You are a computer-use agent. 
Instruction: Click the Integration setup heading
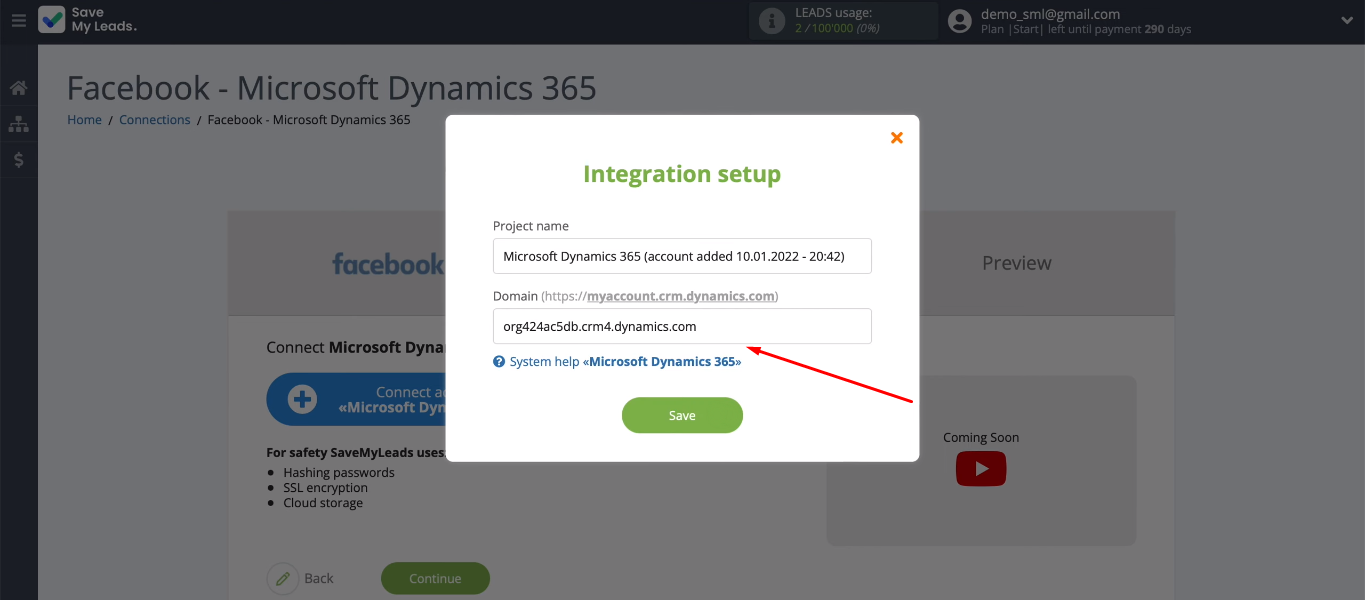(x=682, y=174)
